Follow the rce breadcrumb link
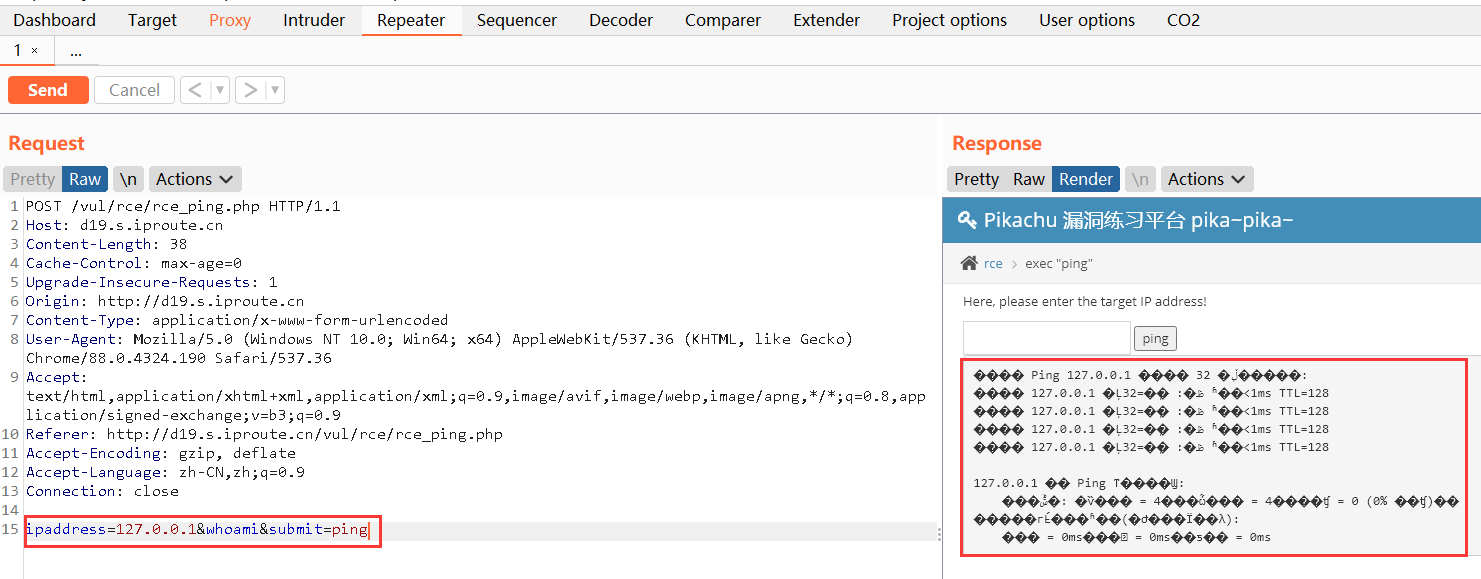The width and height of the screenshot is (1481, 579). (x=993, y=263)
